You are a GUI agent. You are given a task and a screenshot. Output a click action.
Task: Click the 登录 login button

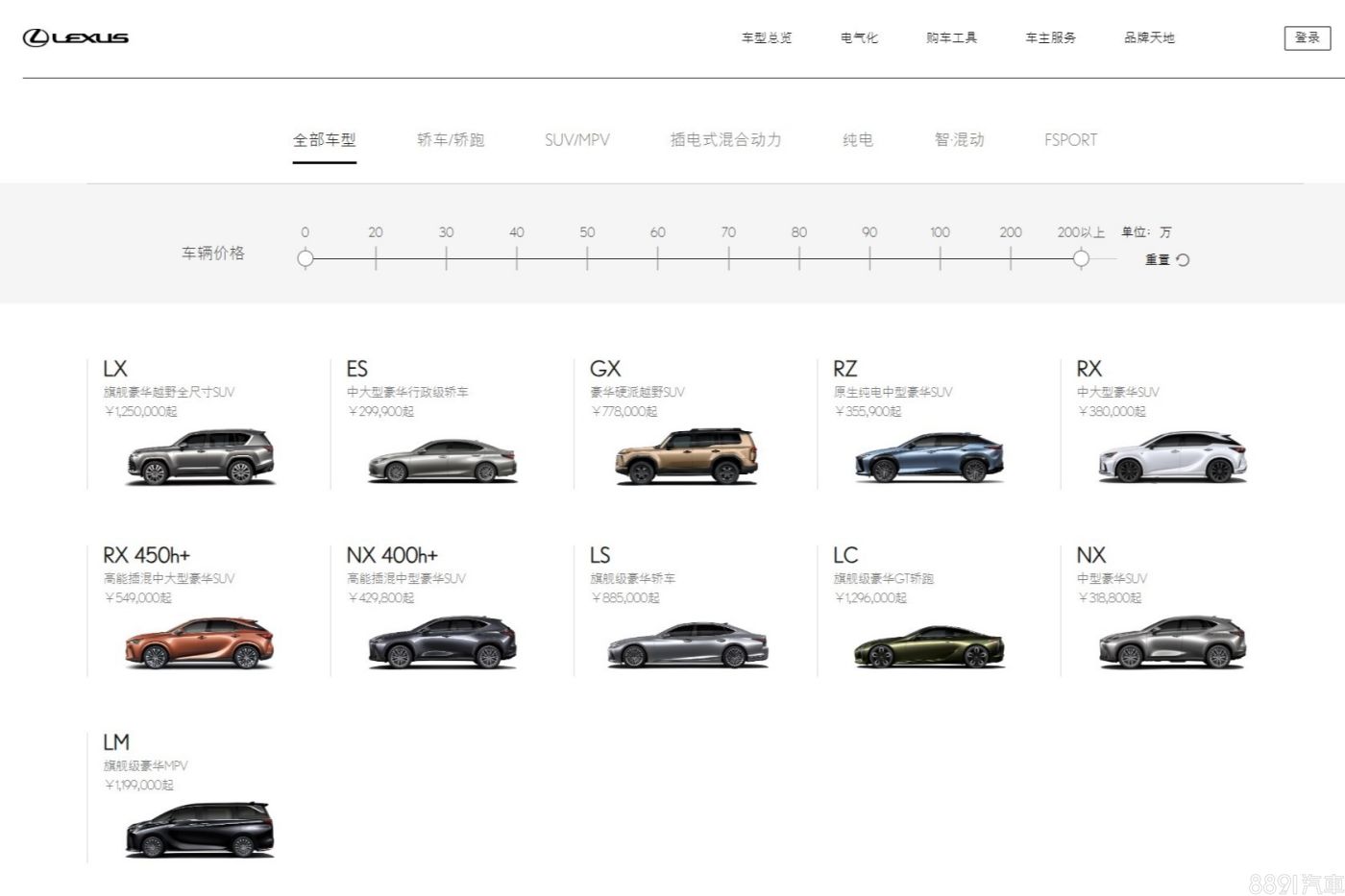[1307, 37]
